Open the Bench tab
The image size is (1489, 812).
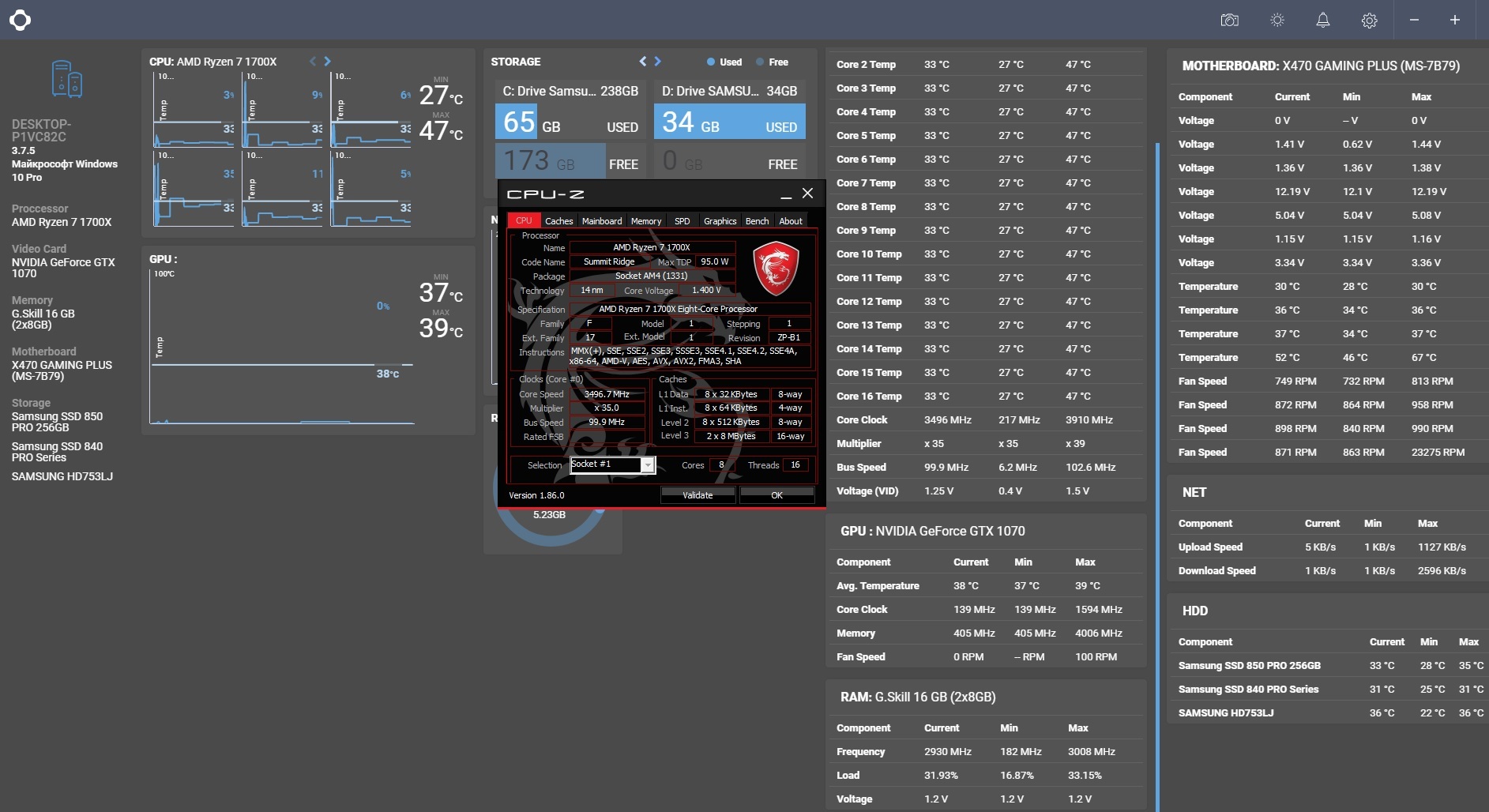757,221
